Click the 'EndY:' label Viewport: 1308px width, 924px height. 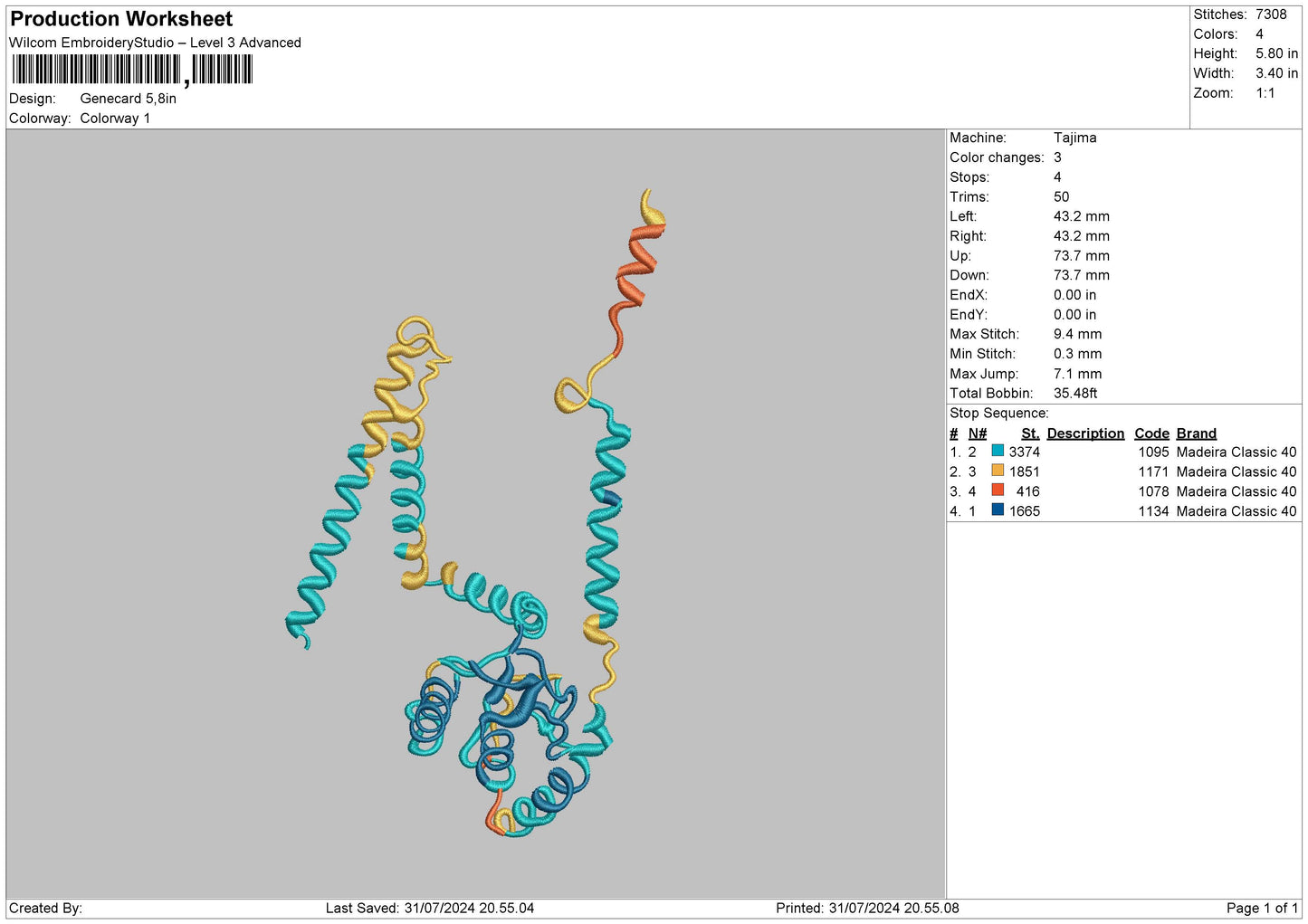tap(969, 315)
